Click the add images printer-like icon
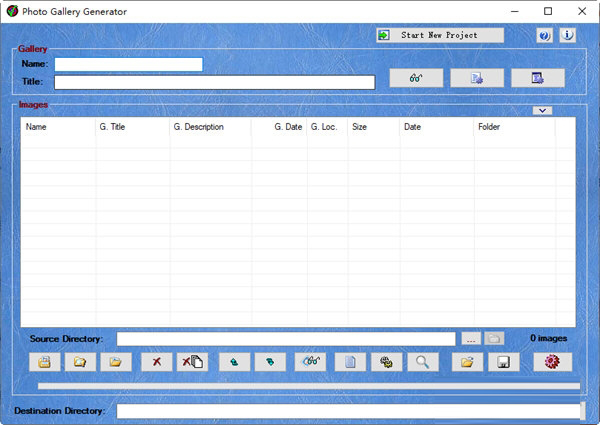This screenshot has width=600, height=425. 45,362
